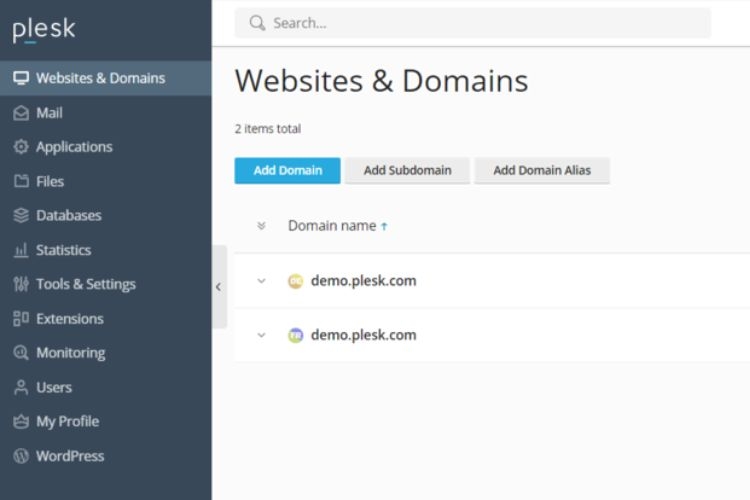Click the WordPress logo icon

pyautogui.click(x=21, y=456)
